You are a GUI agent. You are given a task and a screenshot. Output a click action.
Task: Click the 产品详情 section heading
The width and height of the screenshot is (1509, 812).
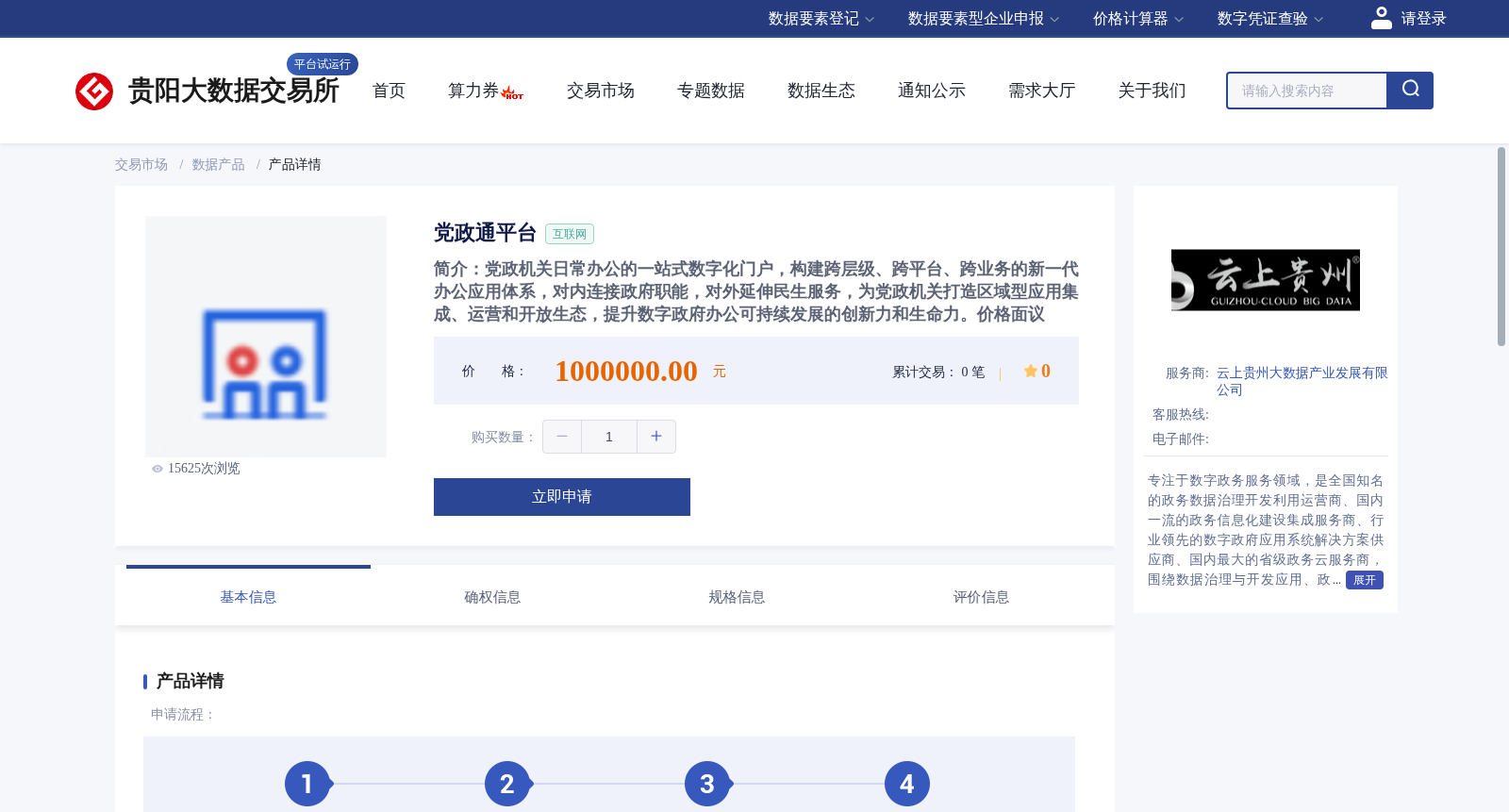click(190, 681)
